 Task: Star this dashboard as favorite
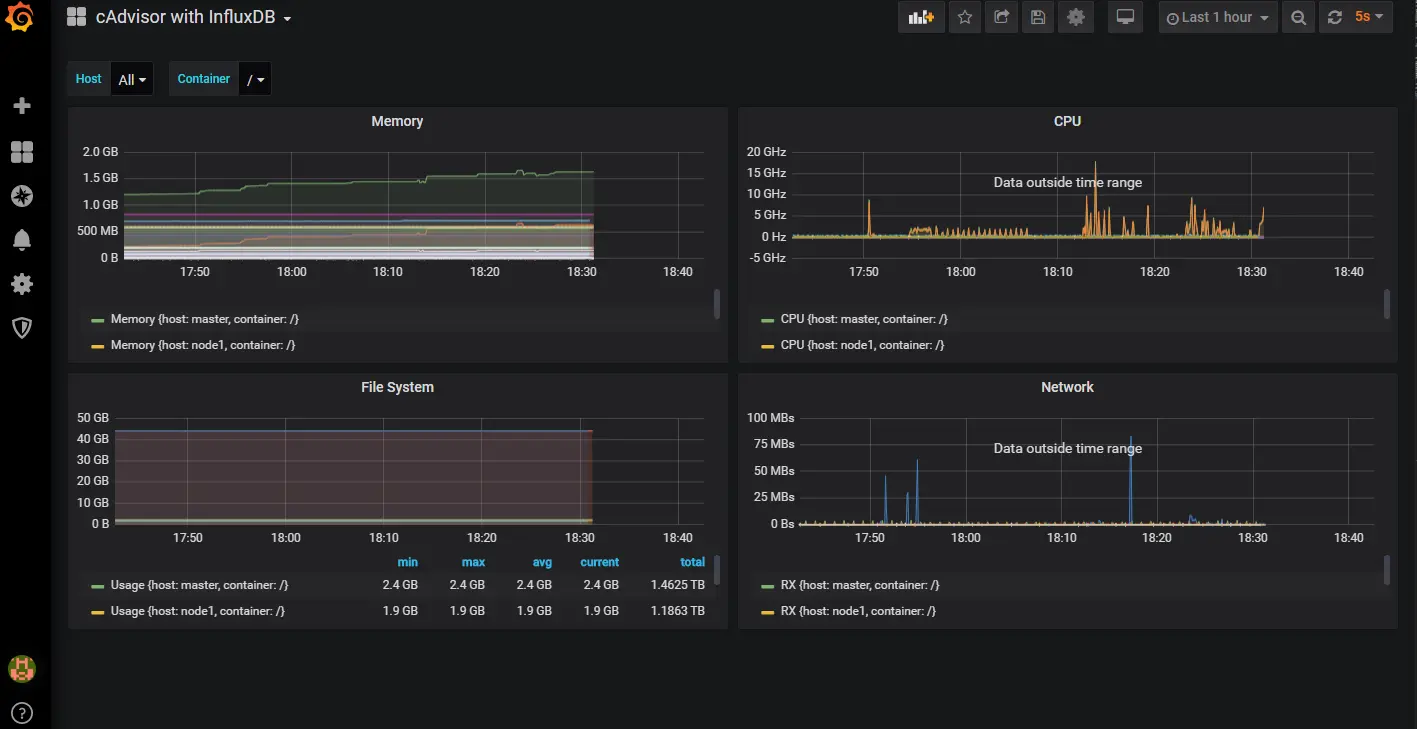pyautogui.click(x=964, y=17)
